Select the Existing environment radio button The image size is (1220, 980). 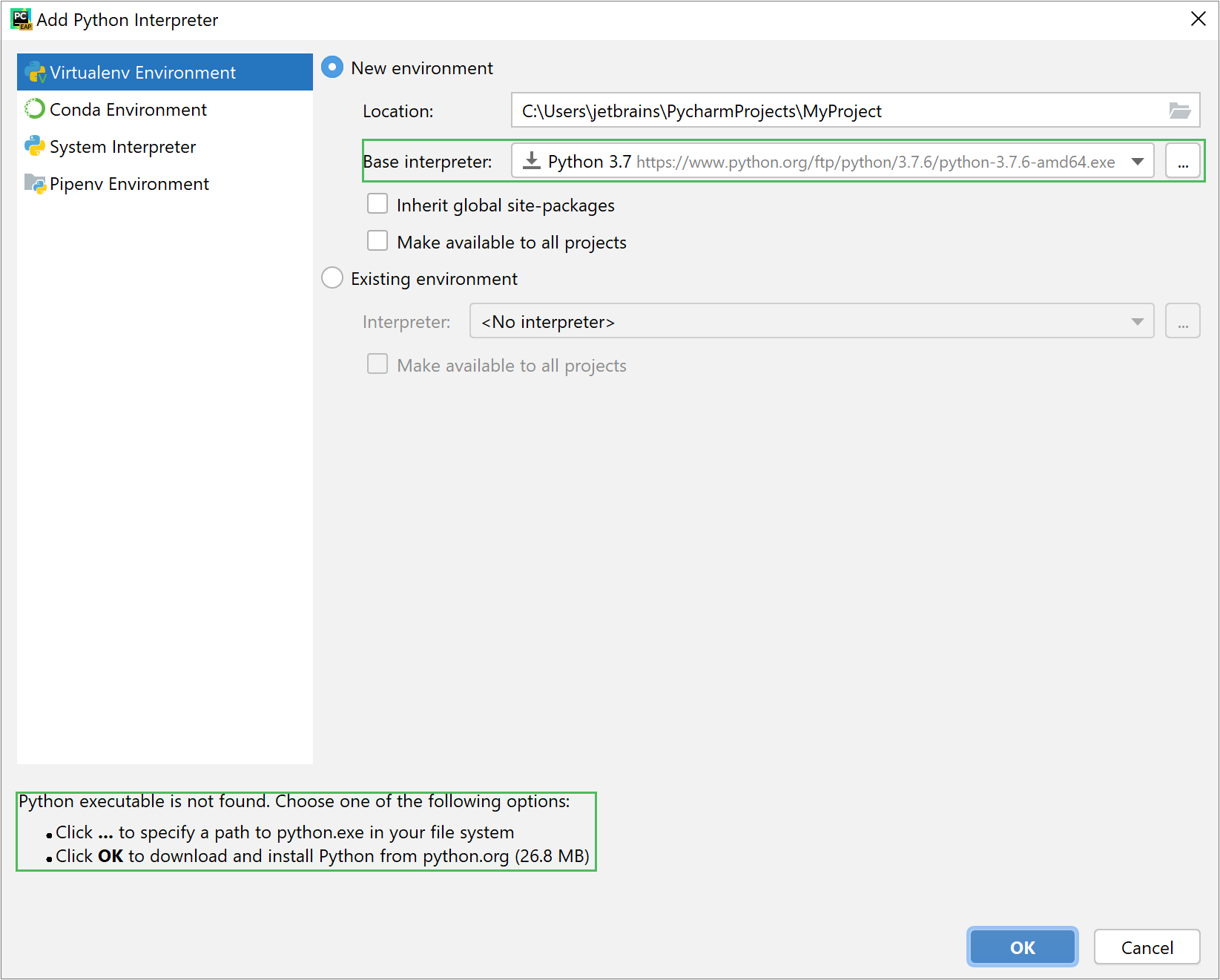point(332,277)
